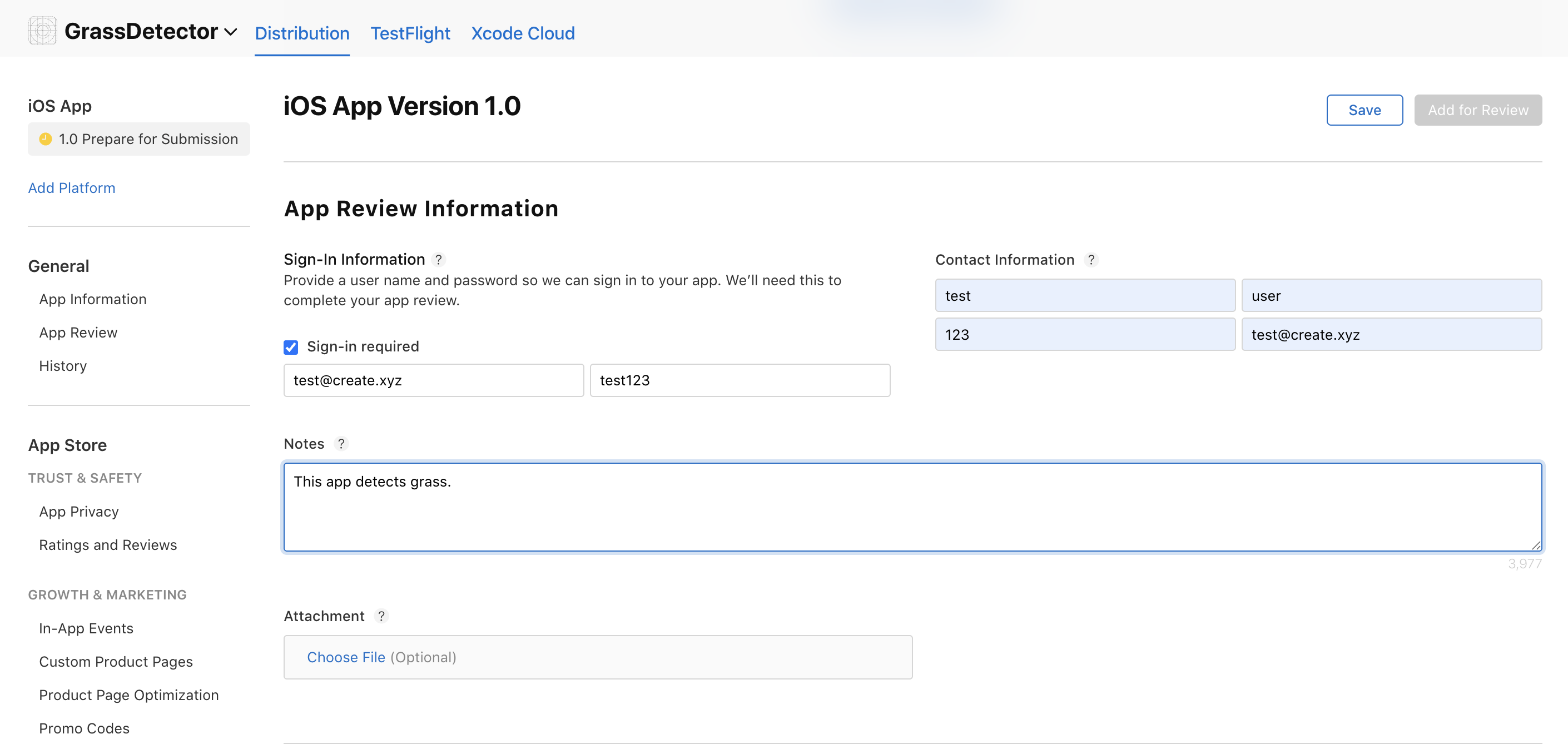Click the yellow Prepare for Submission status icon

[x=45, y=139]
